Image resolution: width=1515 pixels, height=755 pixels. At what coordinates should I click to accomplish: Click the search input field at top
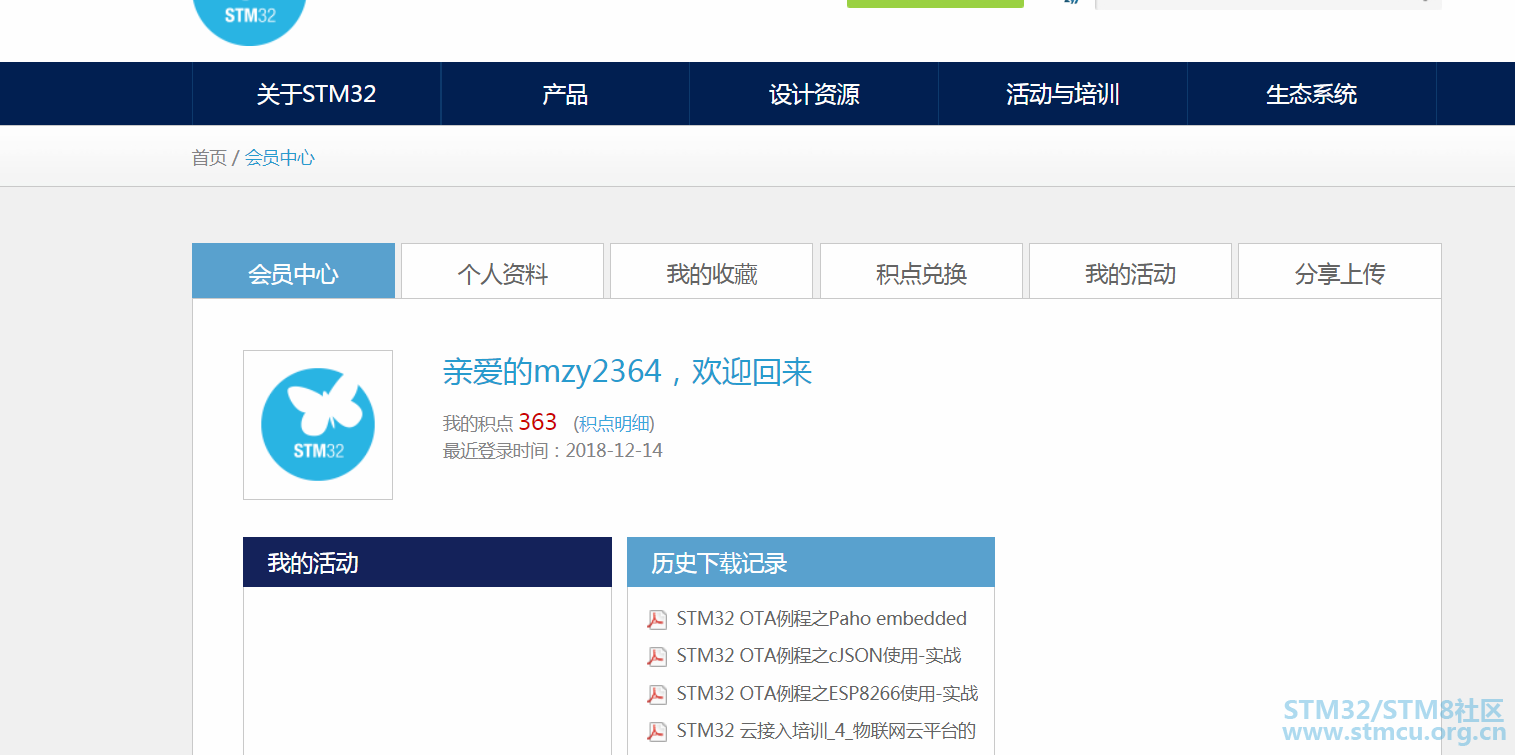click(x=1268, y=4)
